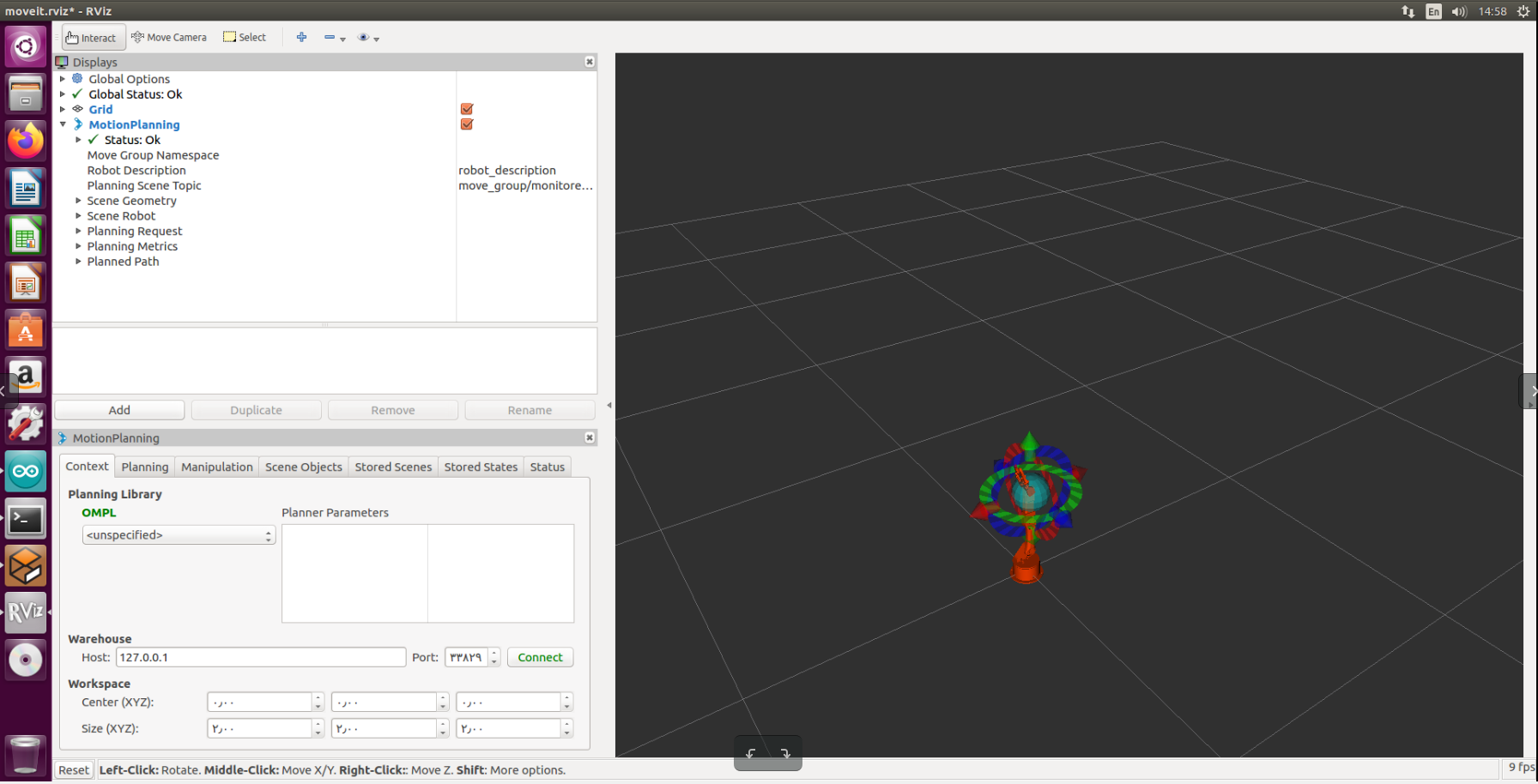Increment the Port number stepper

point(493,653)
